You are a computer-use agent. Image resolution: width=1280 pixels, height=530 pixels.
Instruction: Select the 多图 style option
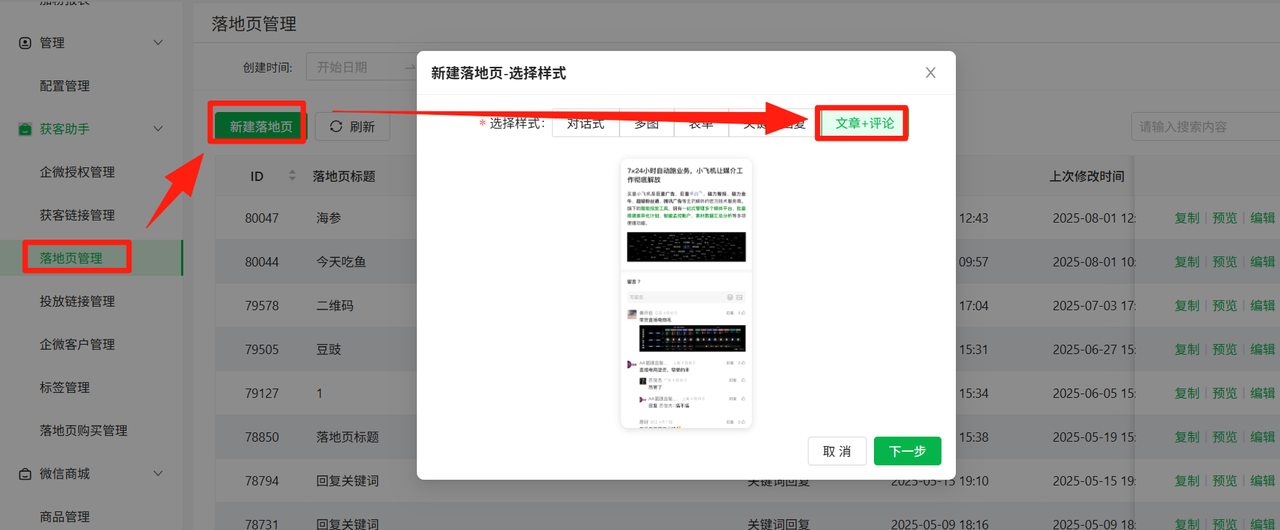[x=646, y=124]
